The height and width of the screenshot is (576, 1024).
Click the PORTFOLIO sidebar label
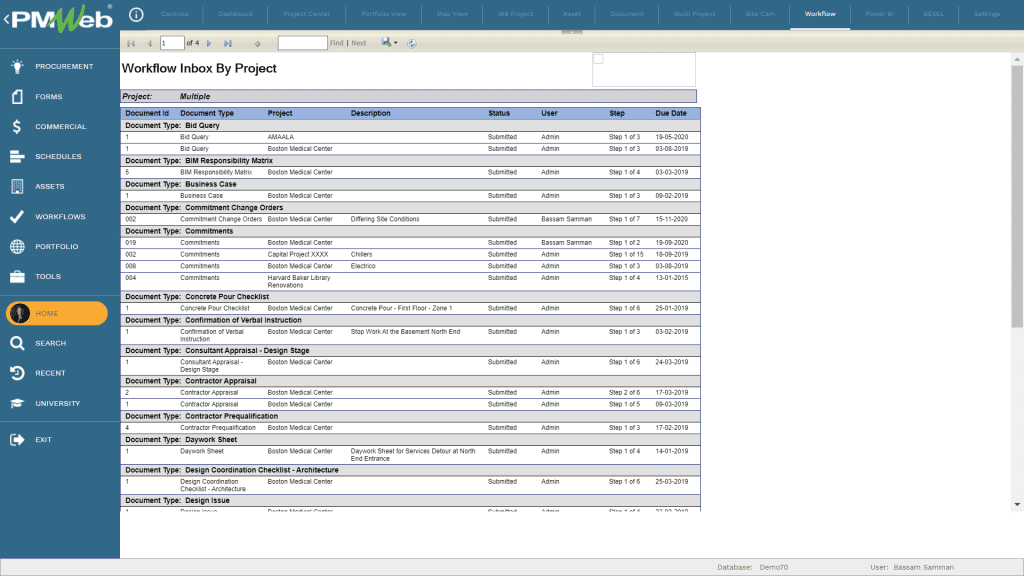(x=57, y=247)
